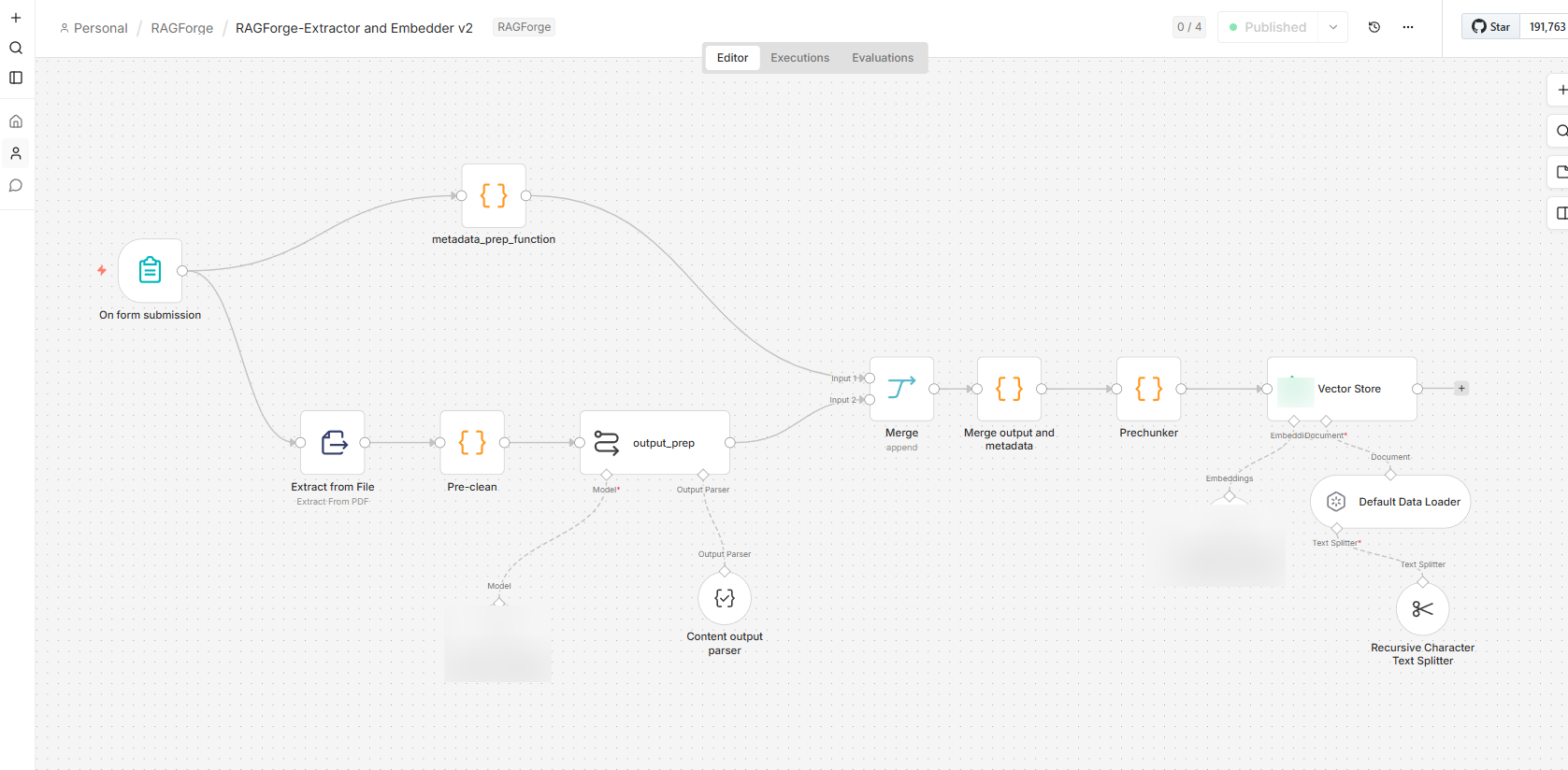
Task: Click the trigger lightning bolt icon
Action: click(x=102, y=270)
